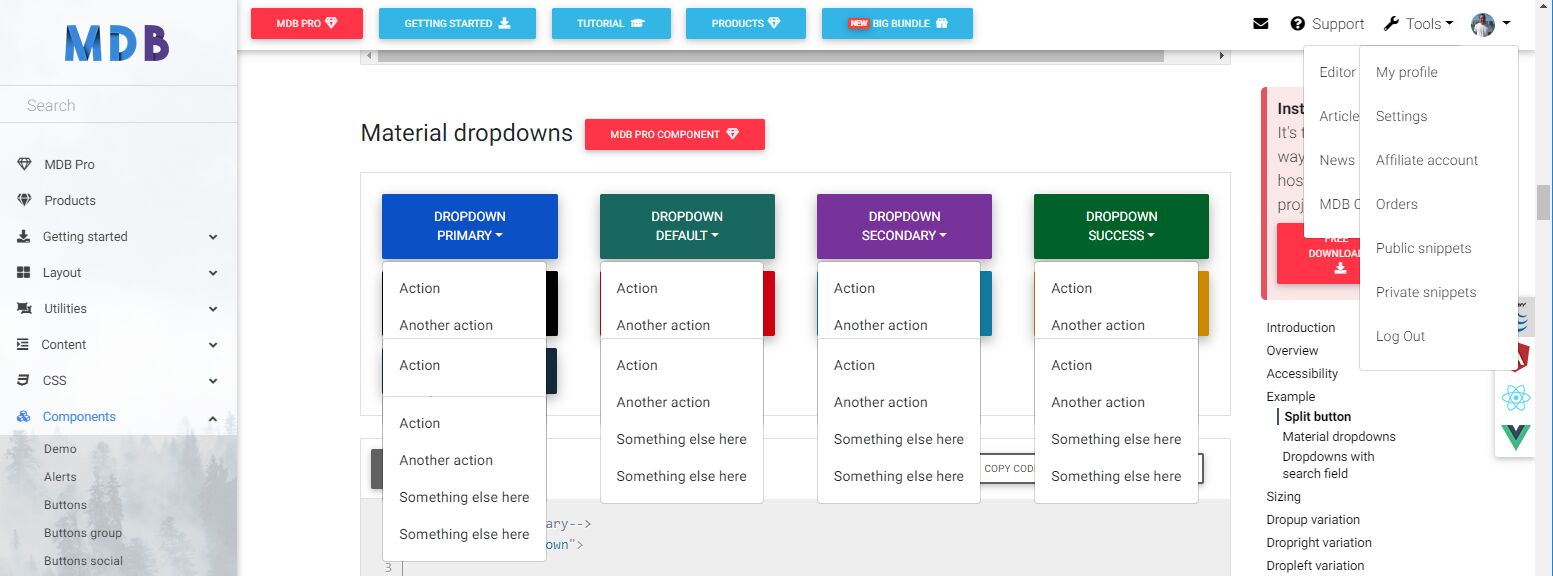The image size is (1553, 576).
Task: Go to Overview in page contents
Action: click(x=1292, y=350)
